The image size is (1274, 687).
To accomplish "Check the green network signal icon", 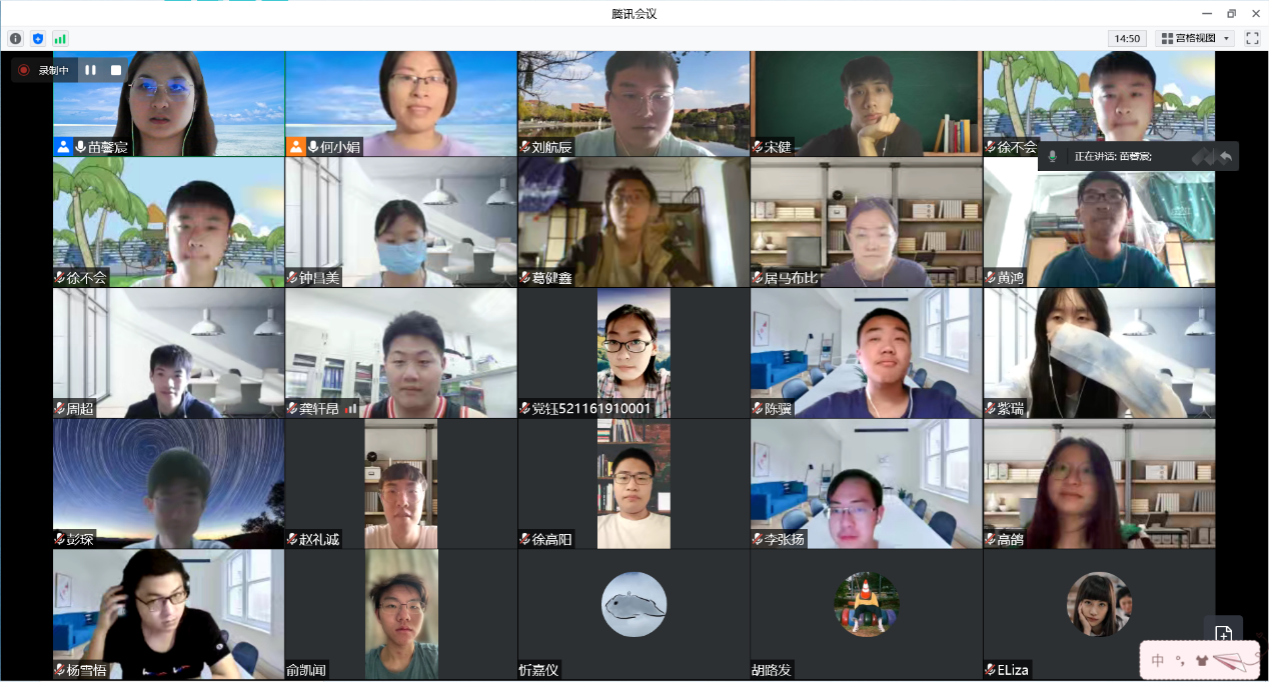I will pos(60,38).
